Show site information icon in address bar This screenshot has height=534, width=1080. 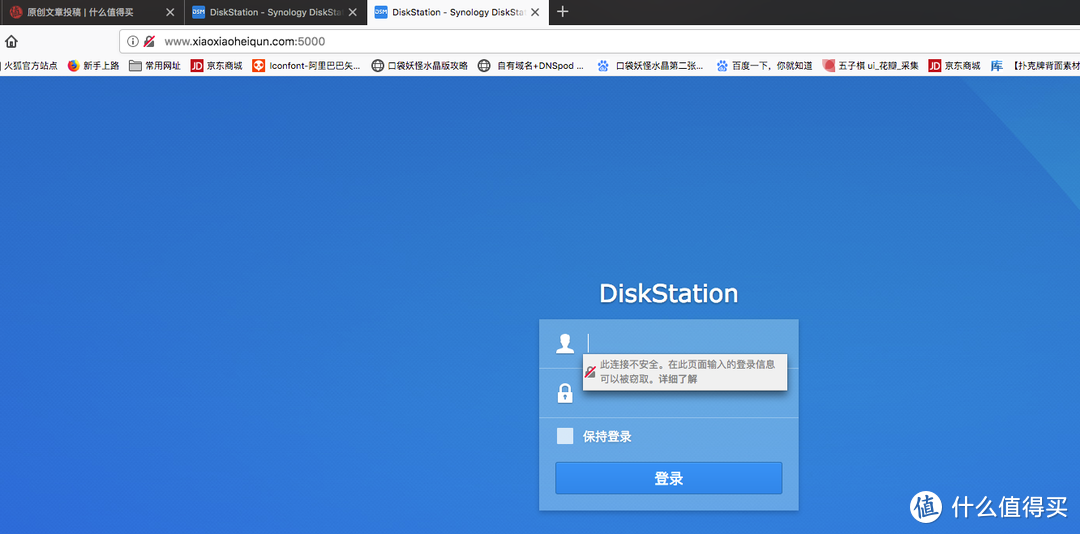tap(133, 41)
